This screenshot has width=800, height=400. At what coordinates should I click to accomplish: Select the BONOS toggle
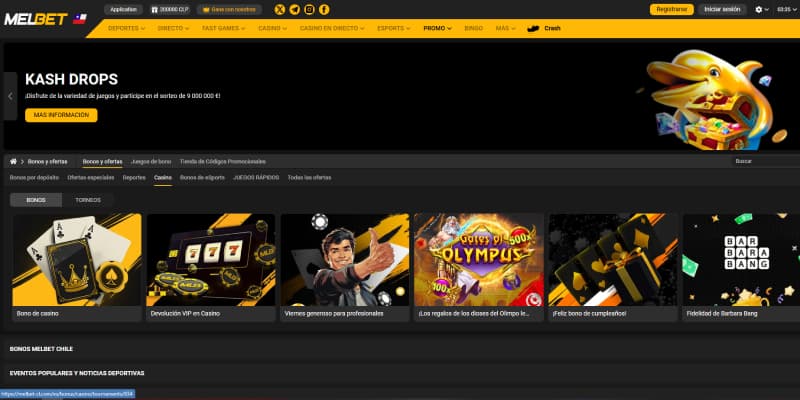36,200
